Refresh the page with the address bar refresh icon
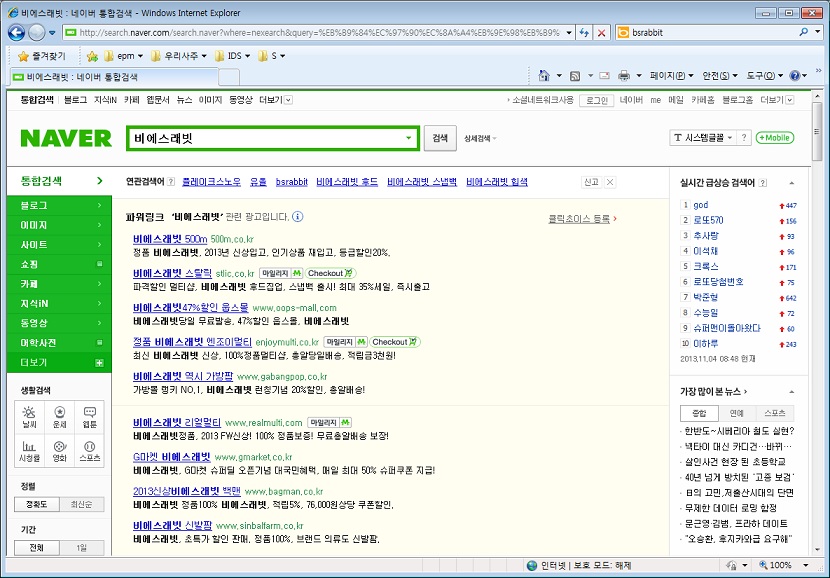 click(x=584, y=33)
